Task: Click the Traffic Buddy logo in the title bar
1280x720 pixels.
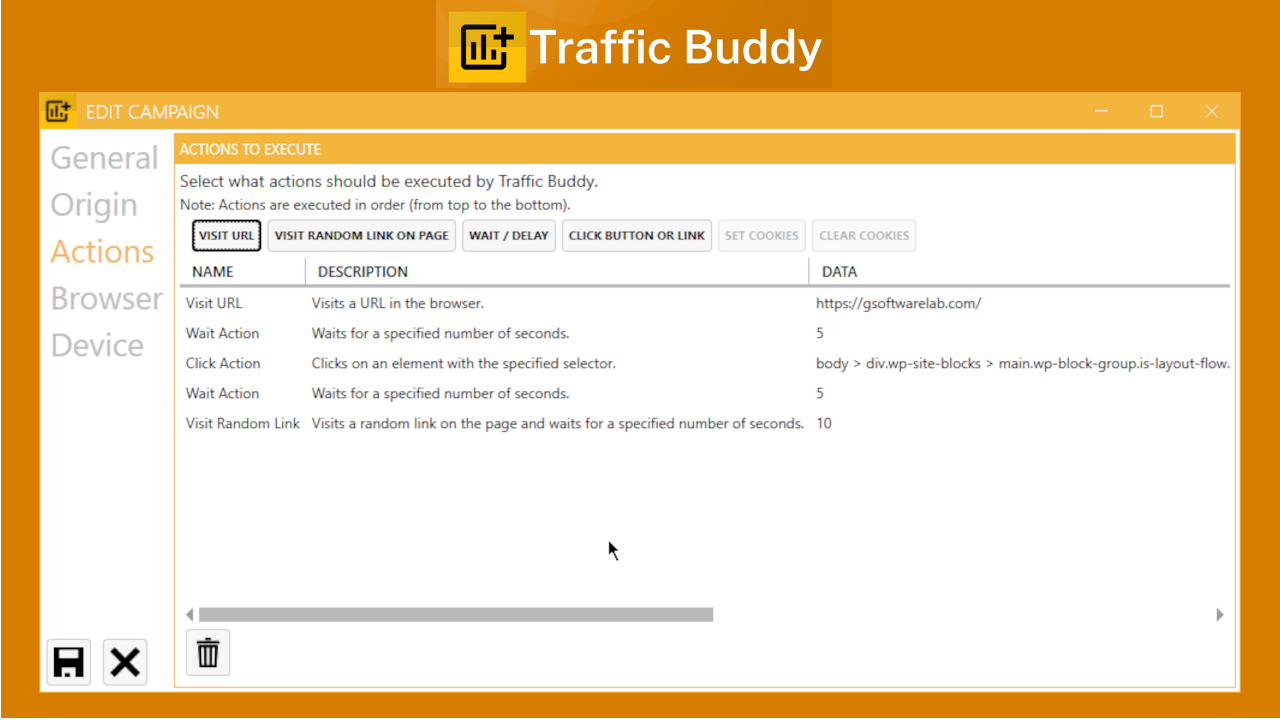Action: (x=57, y=111)
